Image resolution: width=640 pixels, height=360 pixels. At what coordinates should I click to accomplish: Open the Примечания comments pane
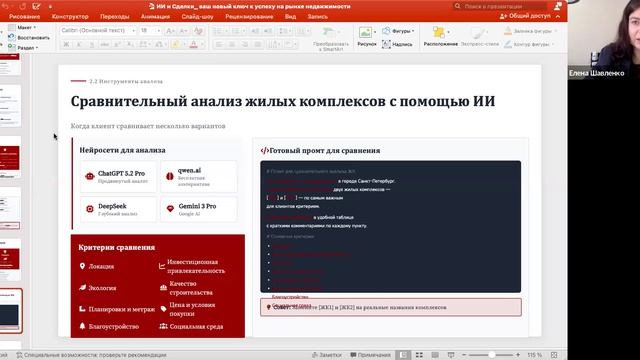coord(370,355)
